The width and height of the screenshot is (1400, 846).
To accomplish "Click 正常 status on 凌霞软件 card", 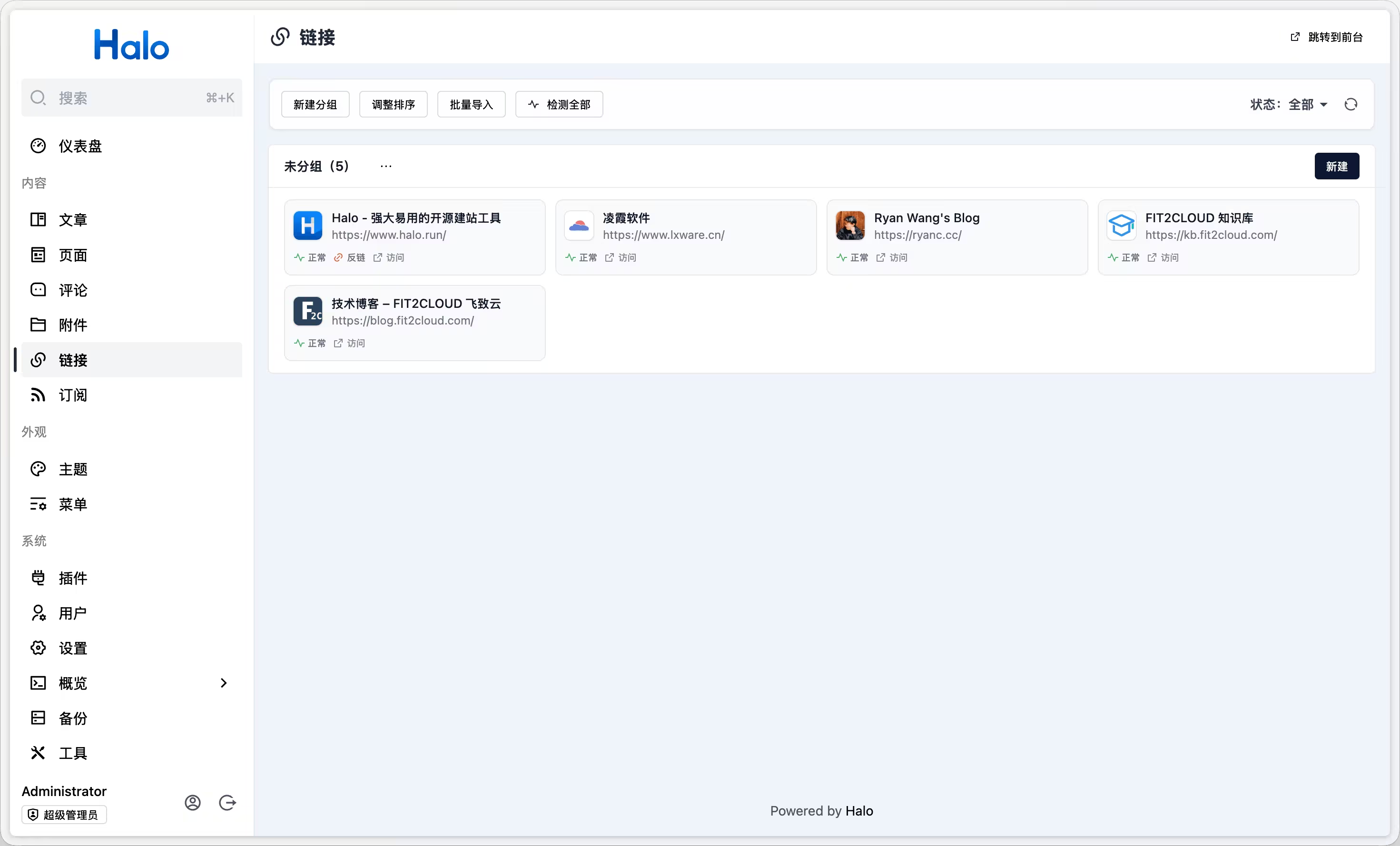I will (x=581, y=257).
